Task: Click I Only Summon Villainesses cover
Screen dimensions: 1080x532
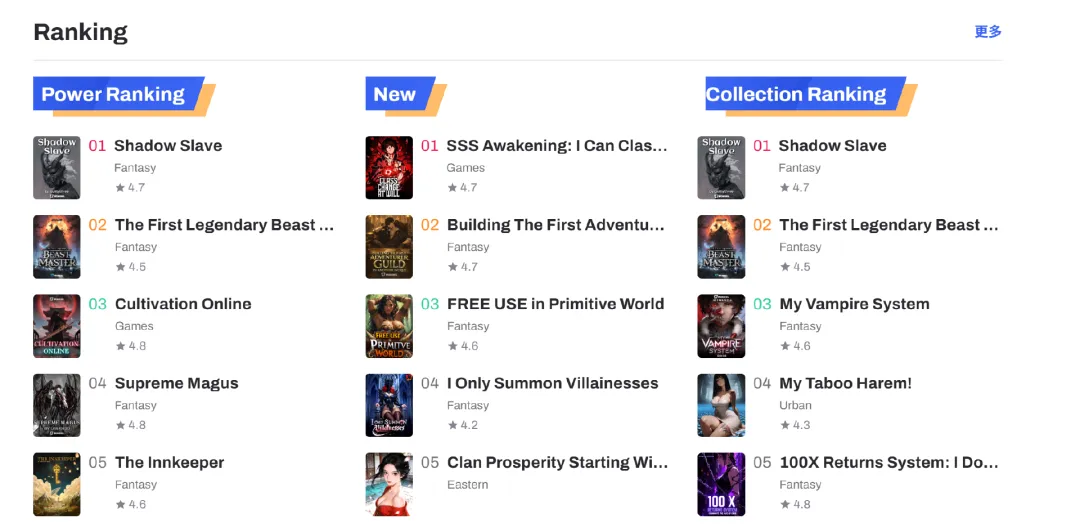Action: [x=389, y=405]
